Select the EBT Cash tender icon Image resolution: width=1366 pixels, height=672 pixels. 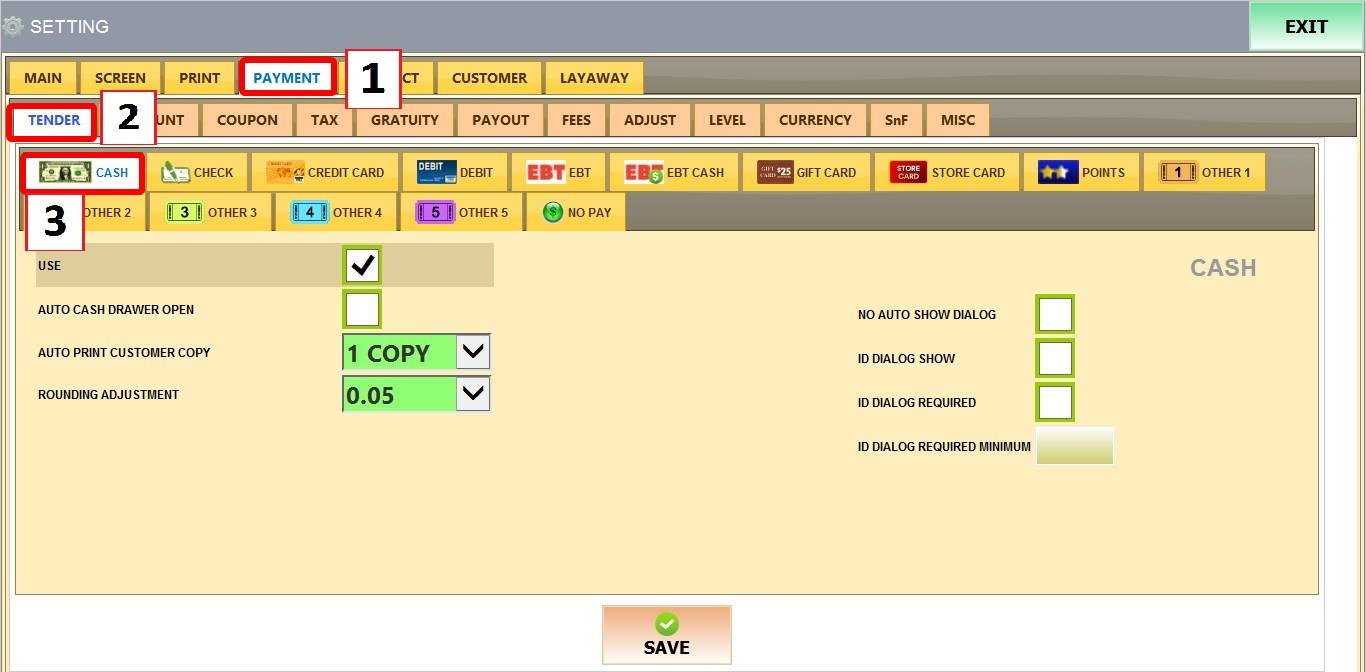644,172
